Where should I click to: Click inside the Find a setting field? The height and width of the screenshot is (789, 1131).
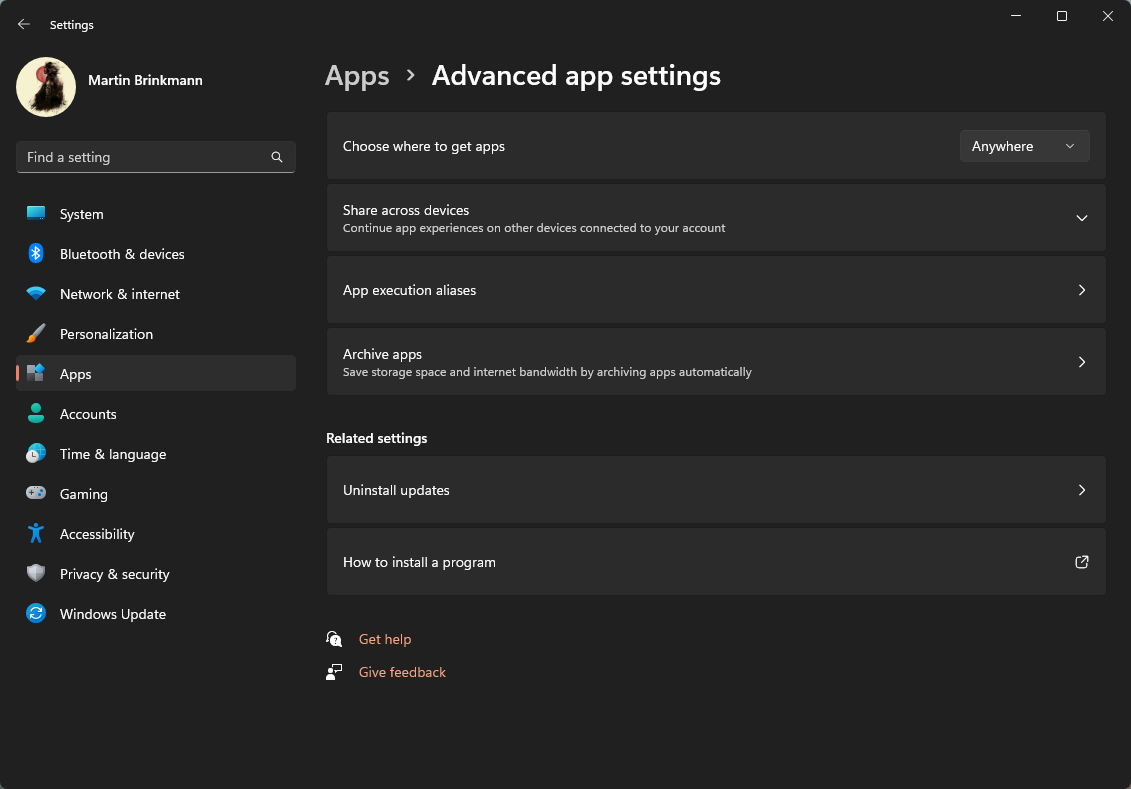140,157
